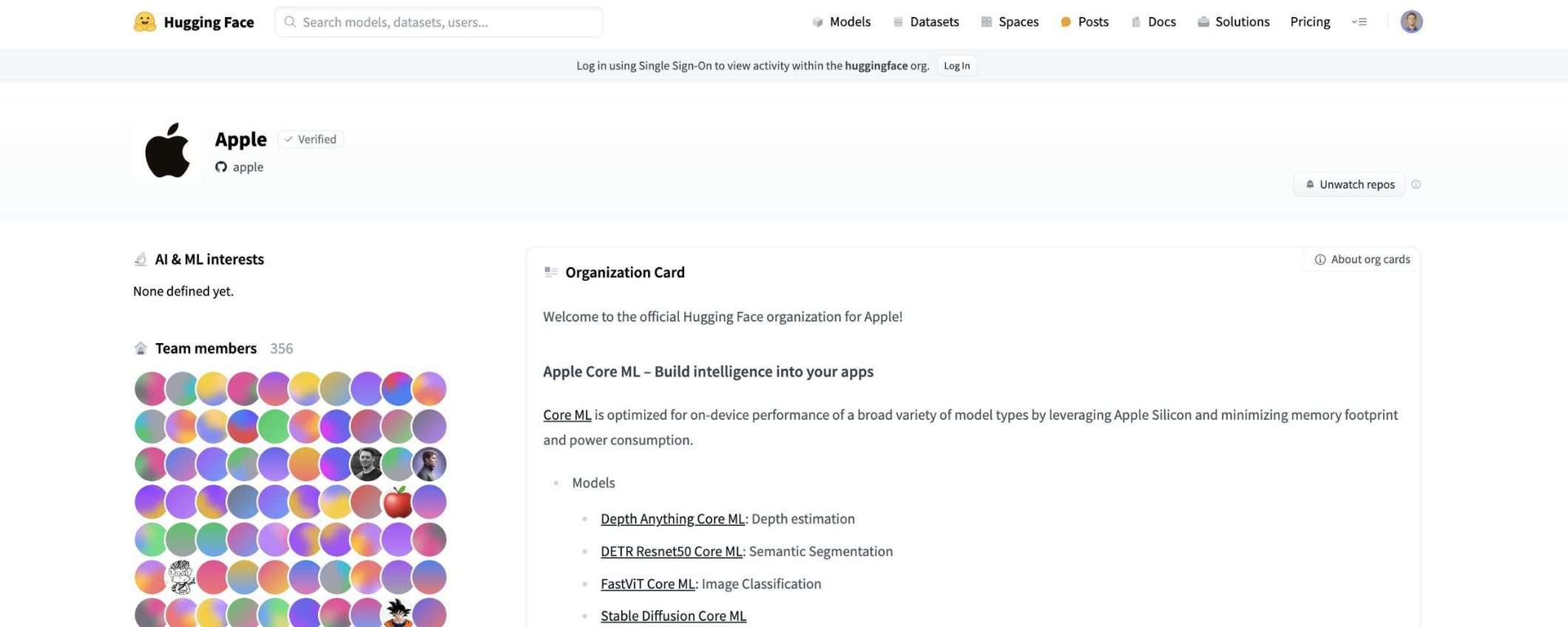Go to the Pricing page
This screenshot has height=627, width=1568.
coord(1310,22)
